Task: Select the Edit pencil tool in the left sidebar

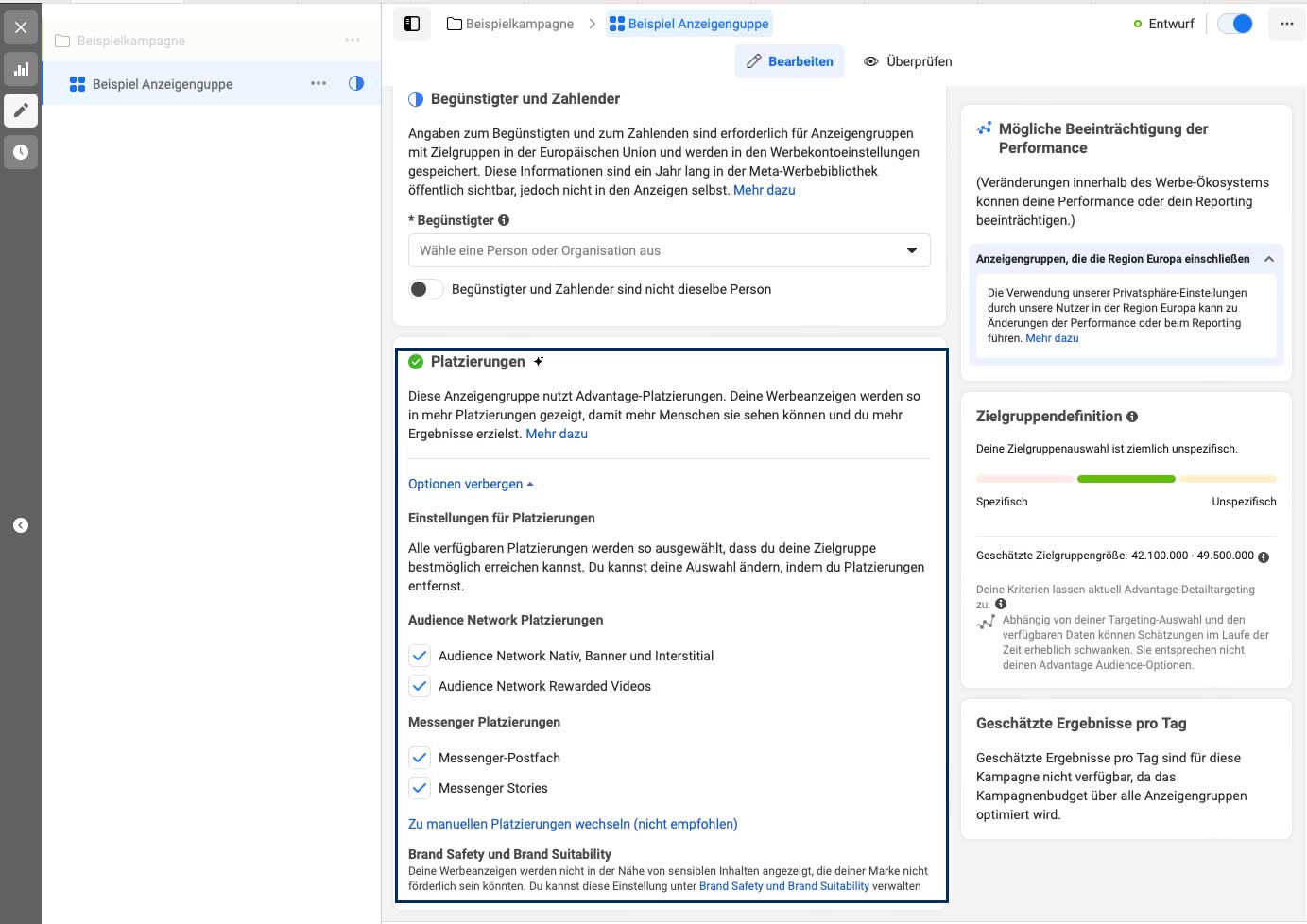Action: [x=21, y=111]
